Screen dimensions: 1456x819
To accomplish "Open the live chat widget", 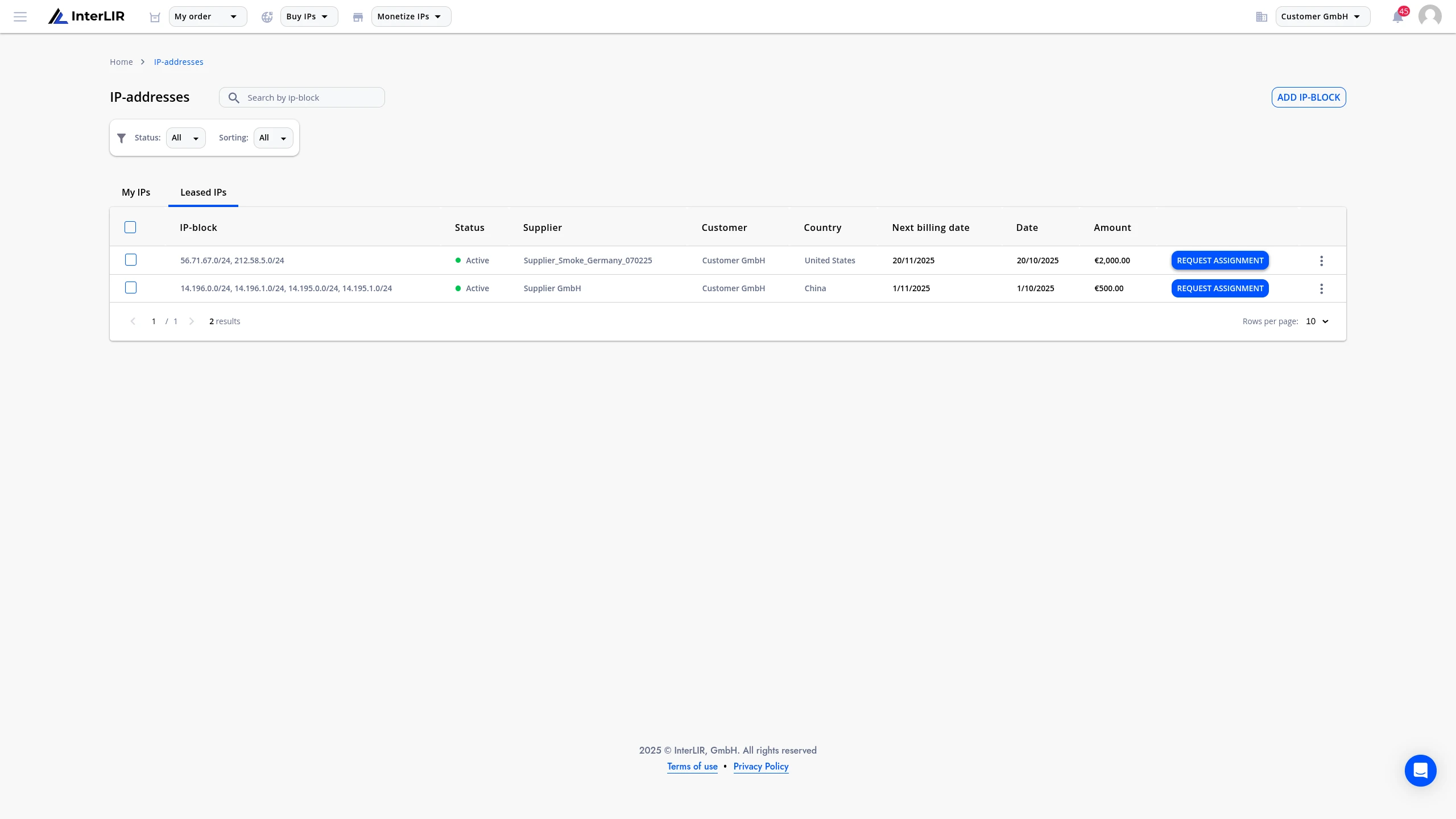I will tap(1420, 771).
